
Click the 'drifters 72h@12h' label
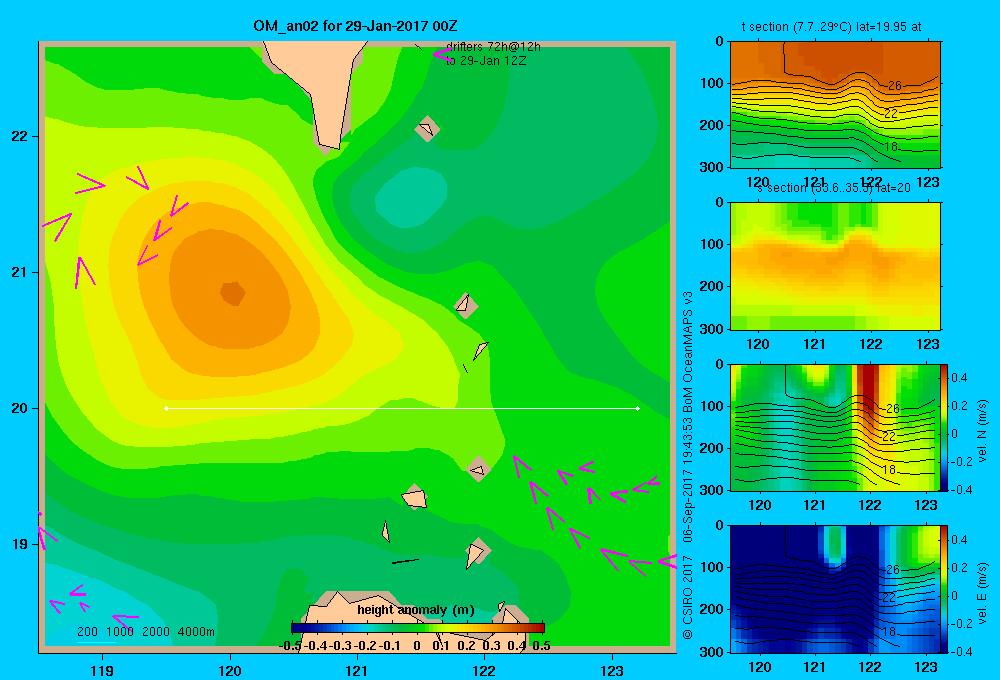click(493, 47)
